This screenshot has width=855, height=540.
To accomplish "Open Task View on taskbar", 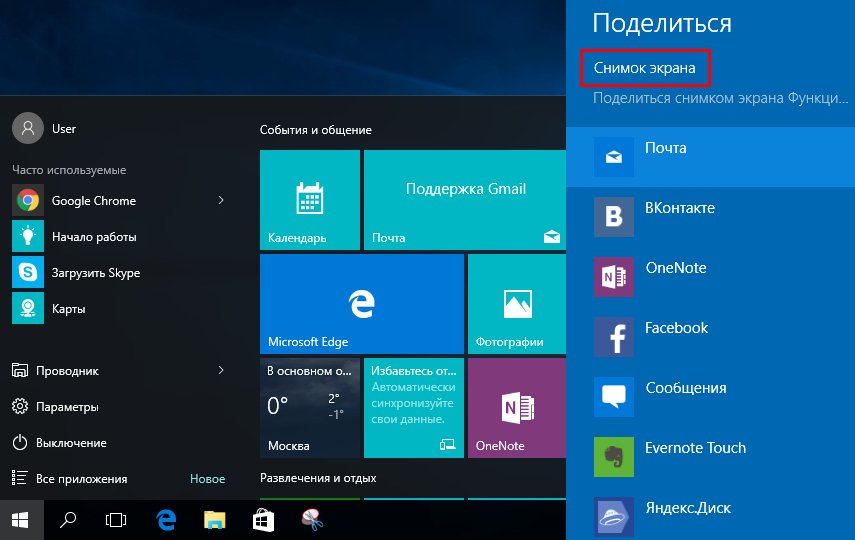I will [x=116, y=520].
